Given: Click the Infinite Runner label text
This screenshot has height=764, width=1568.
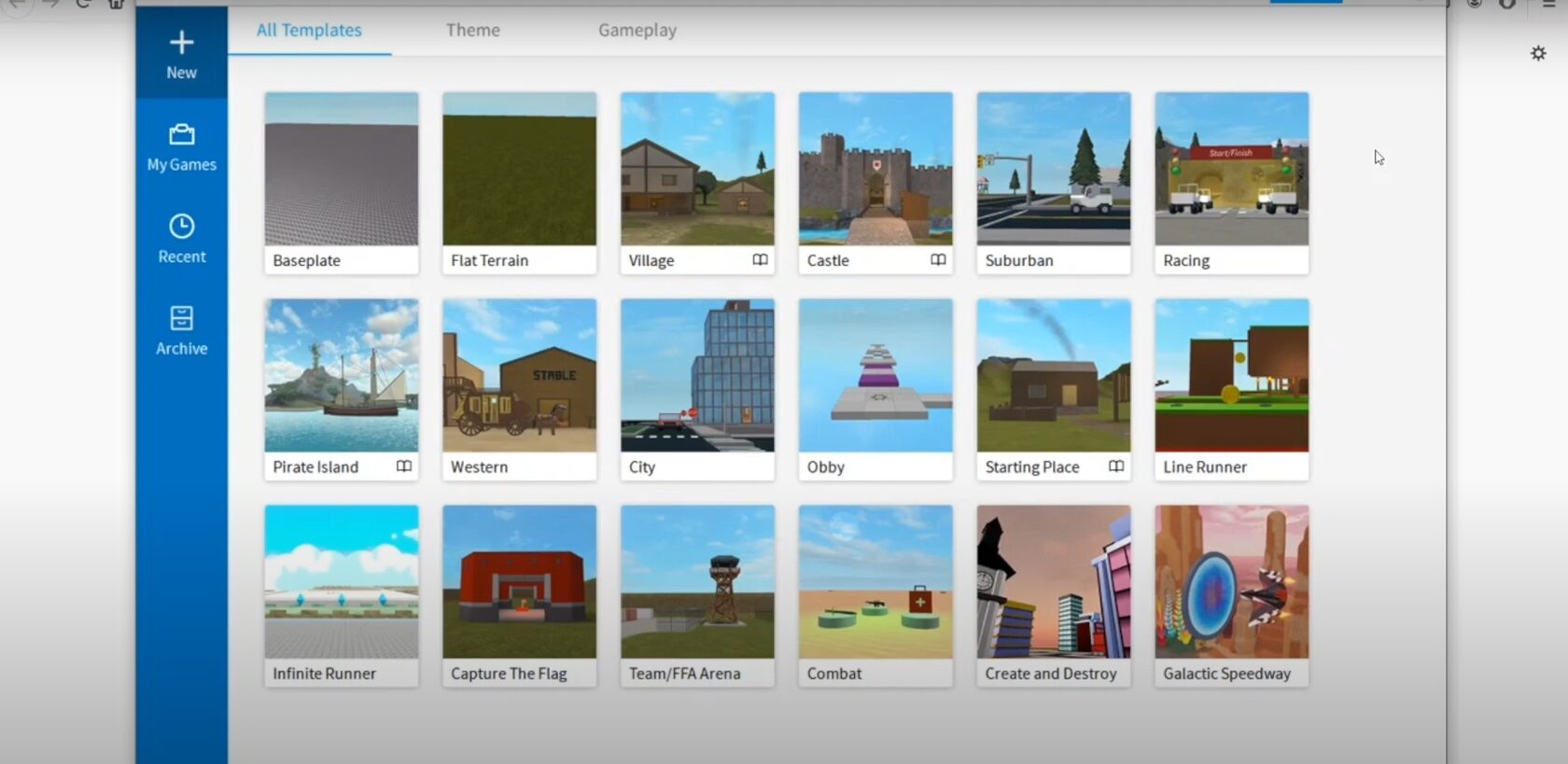Looking at the screenshot, I should 324,674.
